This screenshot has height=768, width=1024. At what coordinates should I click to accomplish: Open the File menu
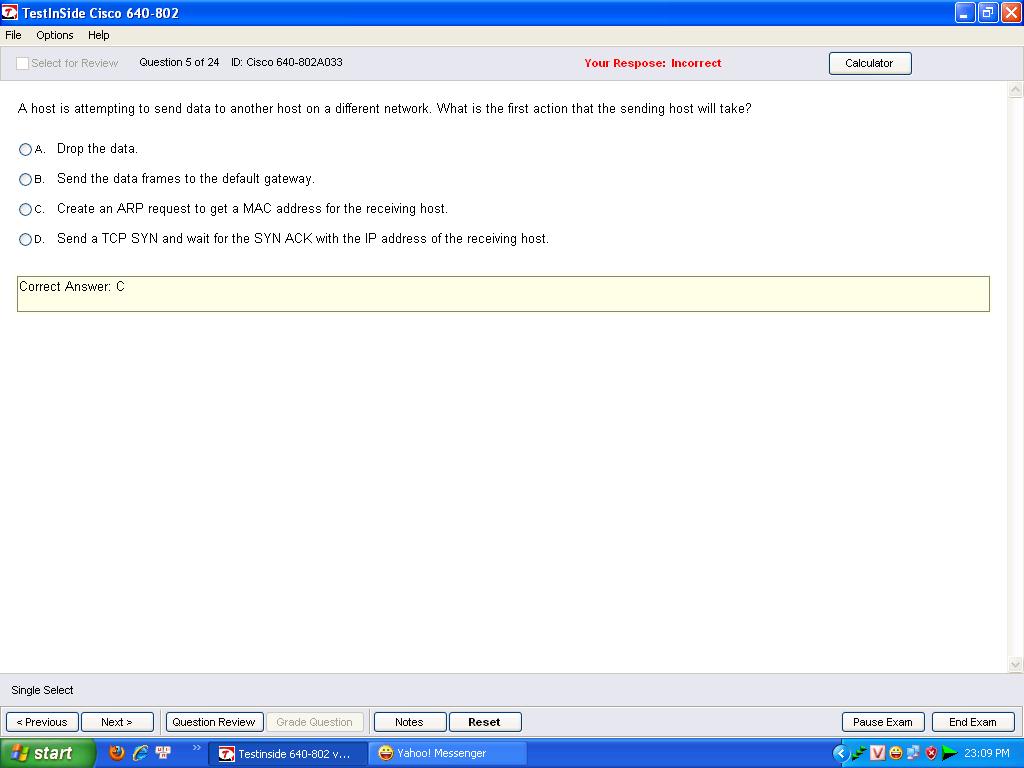pyautogui.click(x=13, y=35)
